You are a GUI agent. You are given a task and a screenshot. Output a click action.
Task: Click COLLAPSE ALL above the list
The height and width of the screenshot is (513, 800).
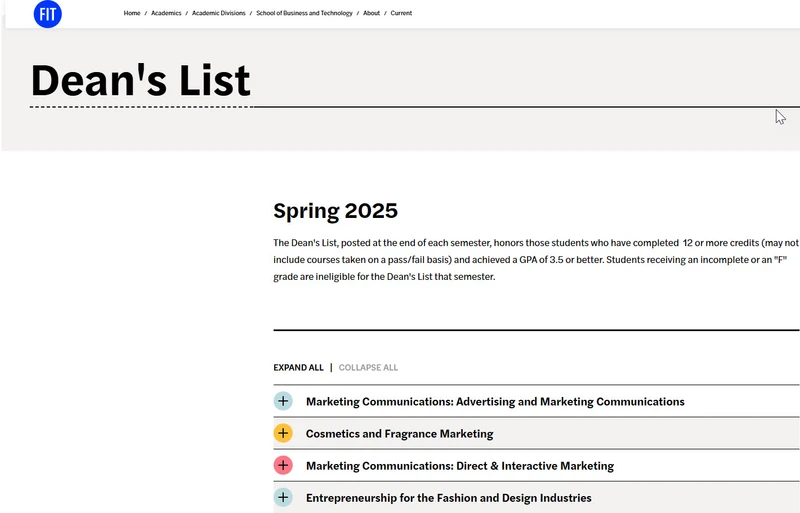point(368,368)
